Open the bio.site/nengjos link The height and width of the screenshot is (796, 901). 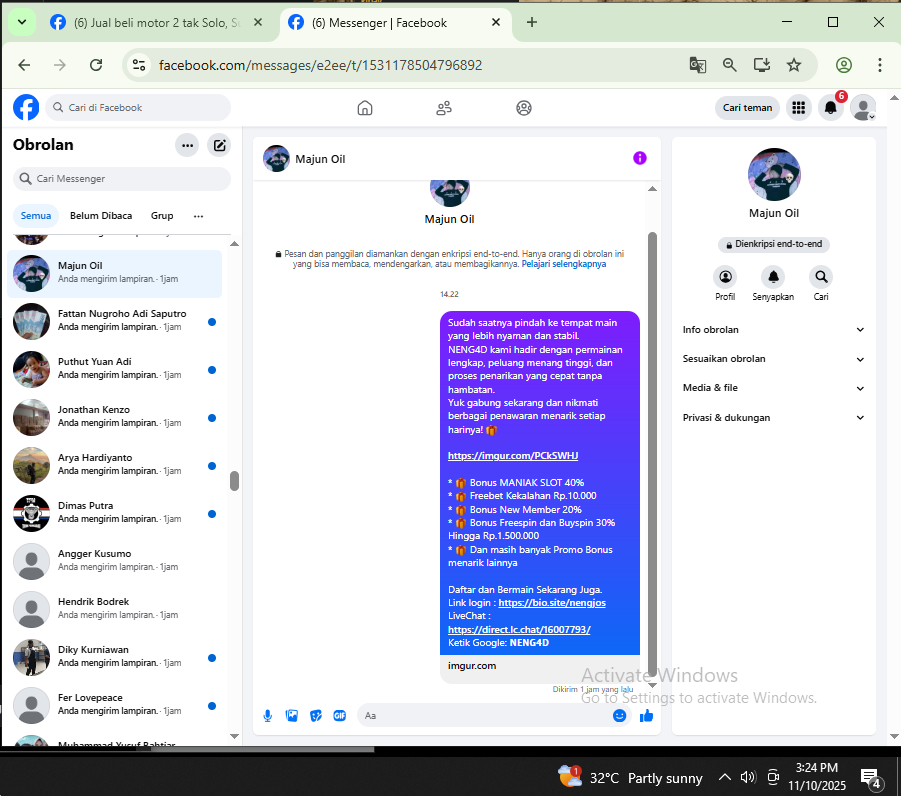point(552,603)
